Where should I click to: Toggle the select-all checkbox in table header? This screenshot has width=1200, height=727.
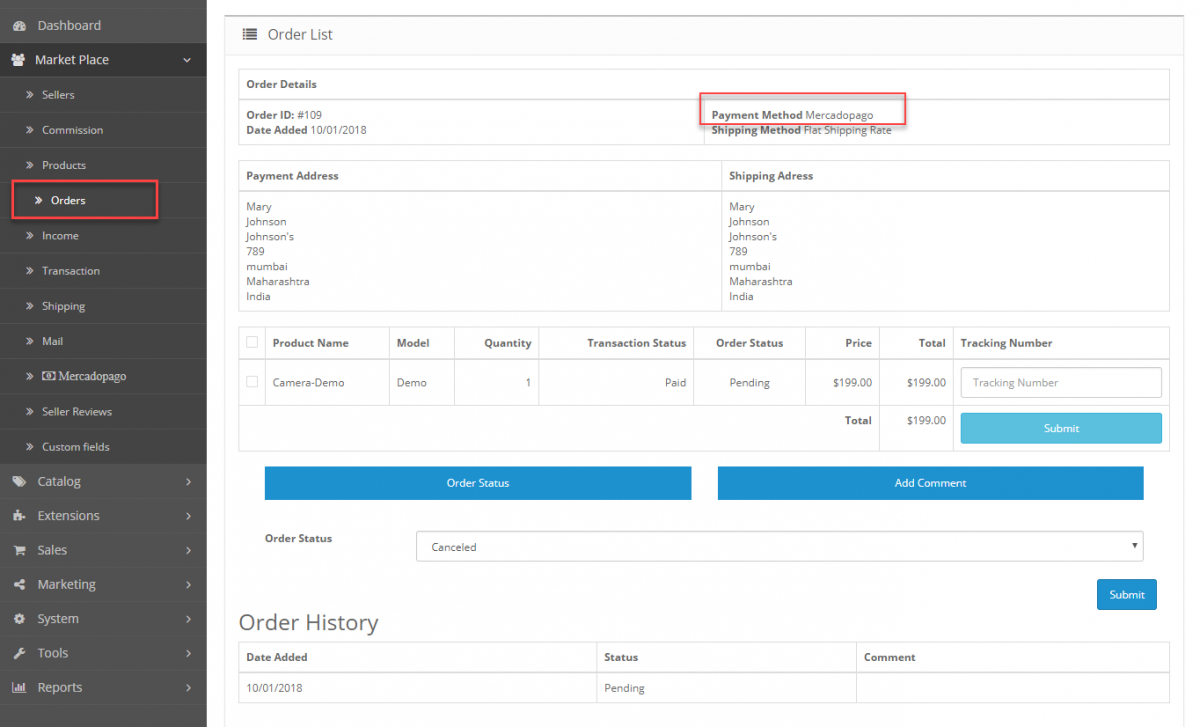pos(252,342)
